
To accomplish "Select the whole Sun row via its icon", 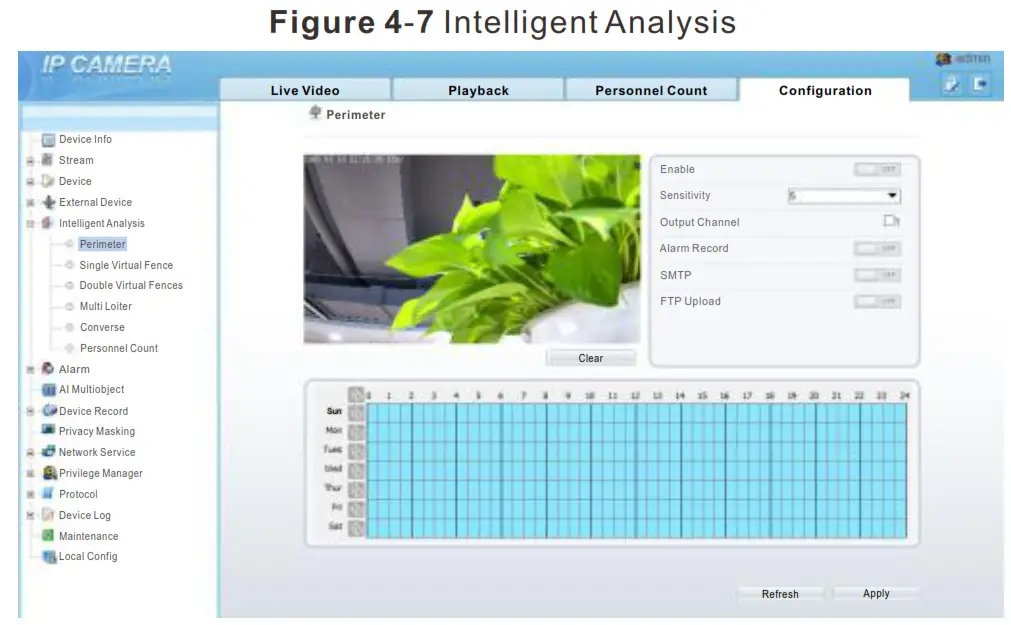I will [x=356, y=412].
